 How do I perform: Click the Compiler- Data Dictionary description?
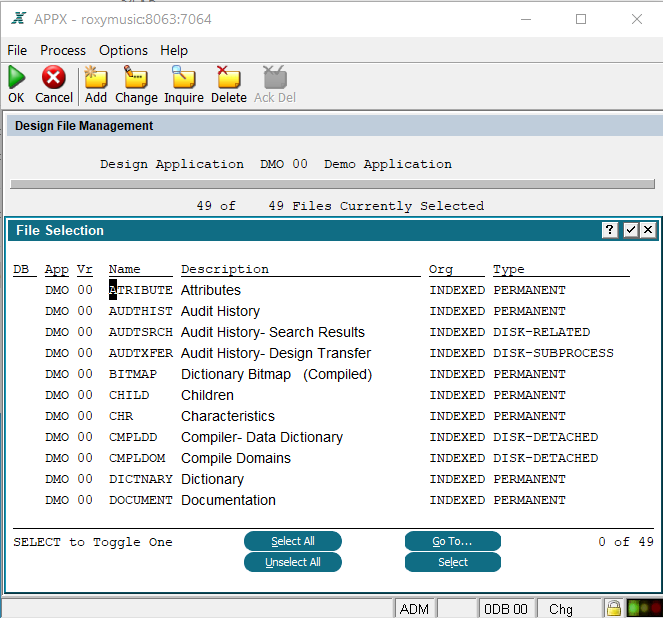tap(262, 437)
